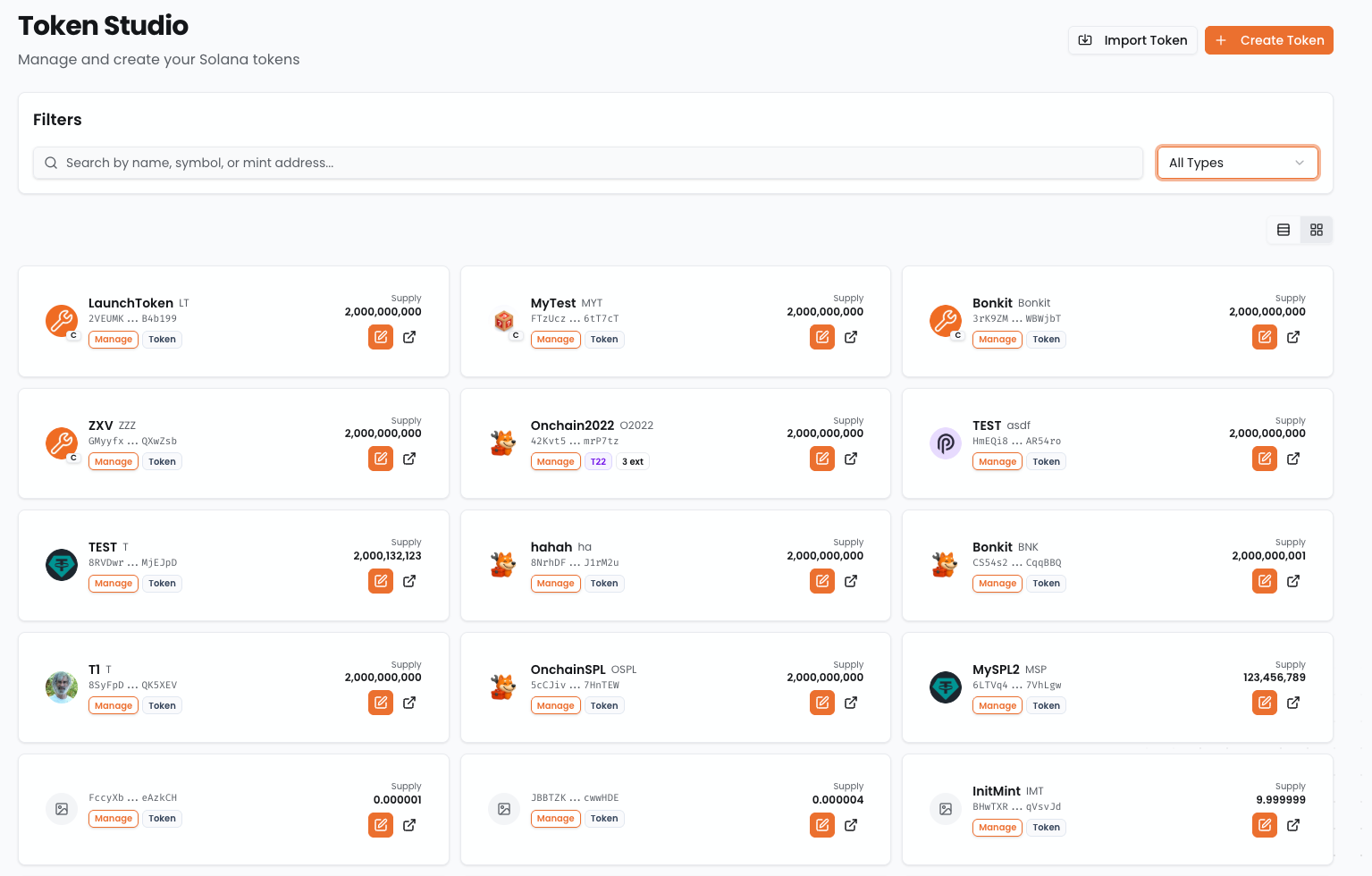
Task: Click the T1 token avatar thumbnail
Action: [62, 687]
